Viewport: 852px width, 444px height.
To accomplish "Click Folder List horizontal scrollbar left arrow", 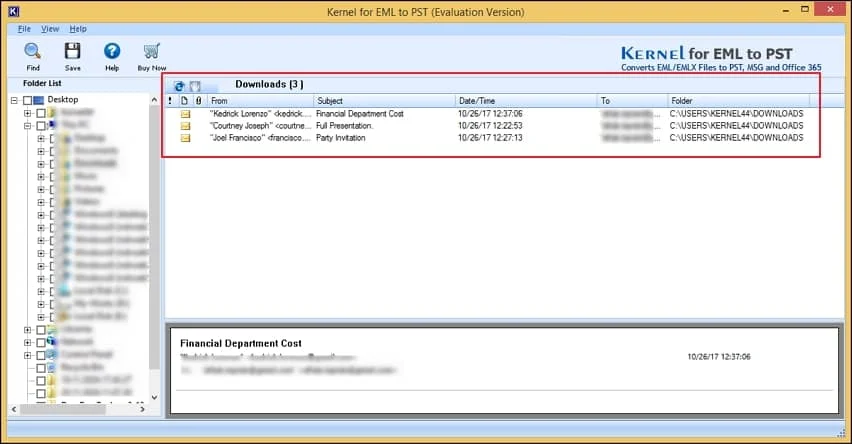I will (14, 409).
